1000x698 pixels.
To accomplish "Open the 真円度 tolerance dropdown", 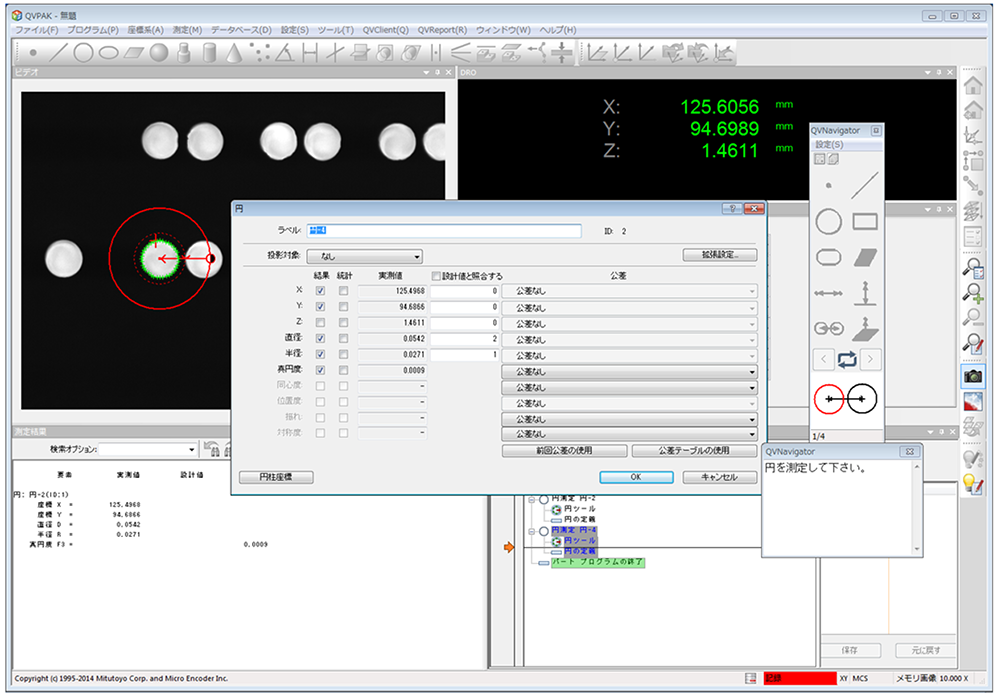I will (x=629, y=371).
